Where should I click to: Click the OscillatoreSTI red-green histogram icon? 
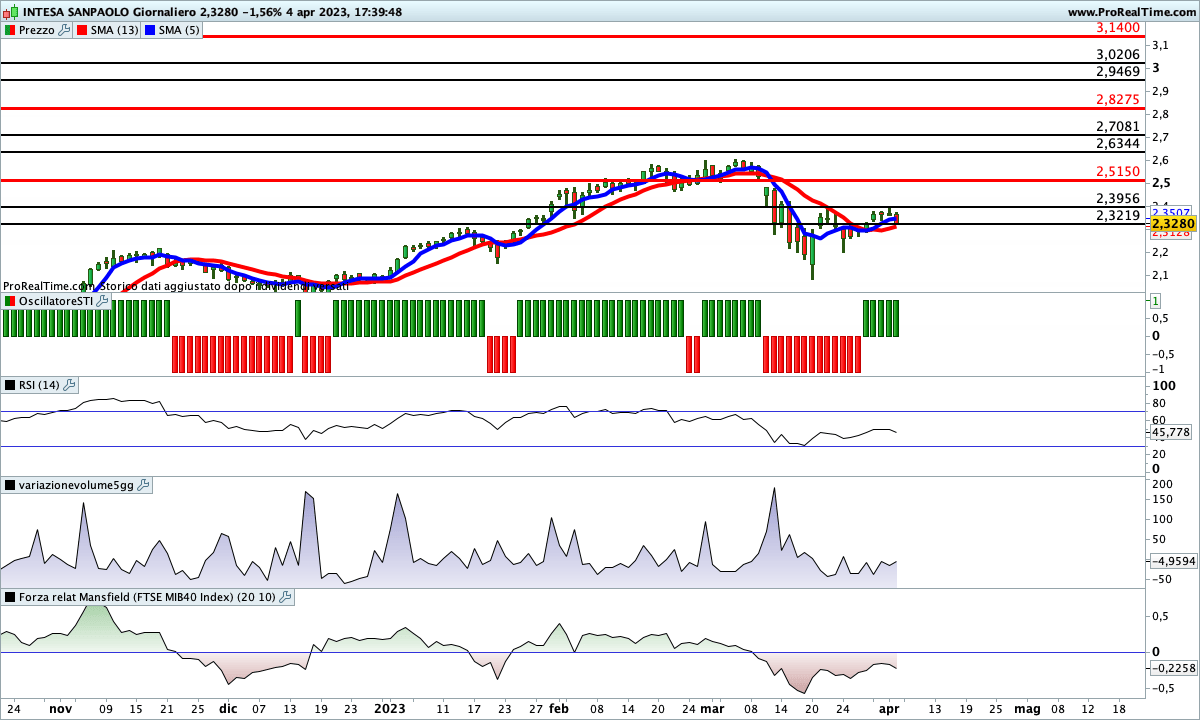click(10, 300)
